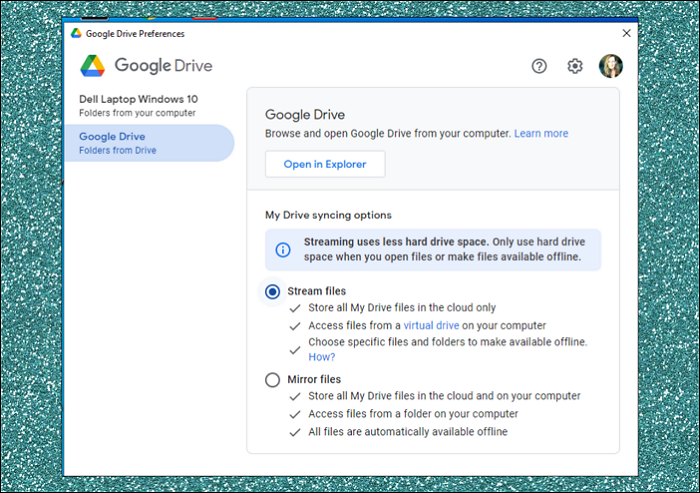Image resolution: width=700 pixels, height=493 pixels.
Task: Follow the Learn more link
Action: click(x=541, y=134)
